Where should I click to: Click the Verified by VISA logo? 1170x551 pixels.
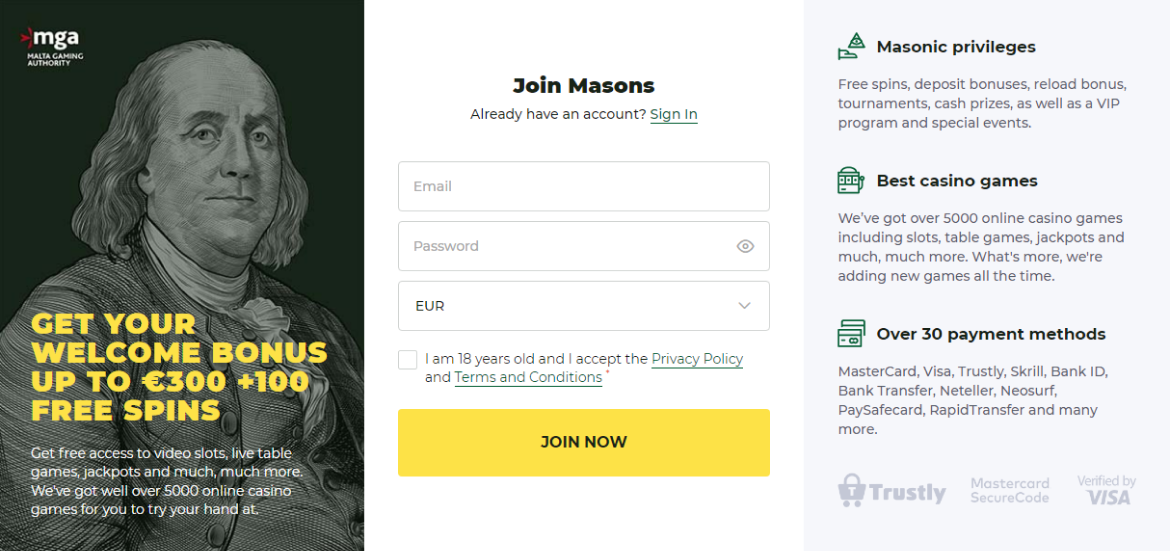pos(1107,490)
